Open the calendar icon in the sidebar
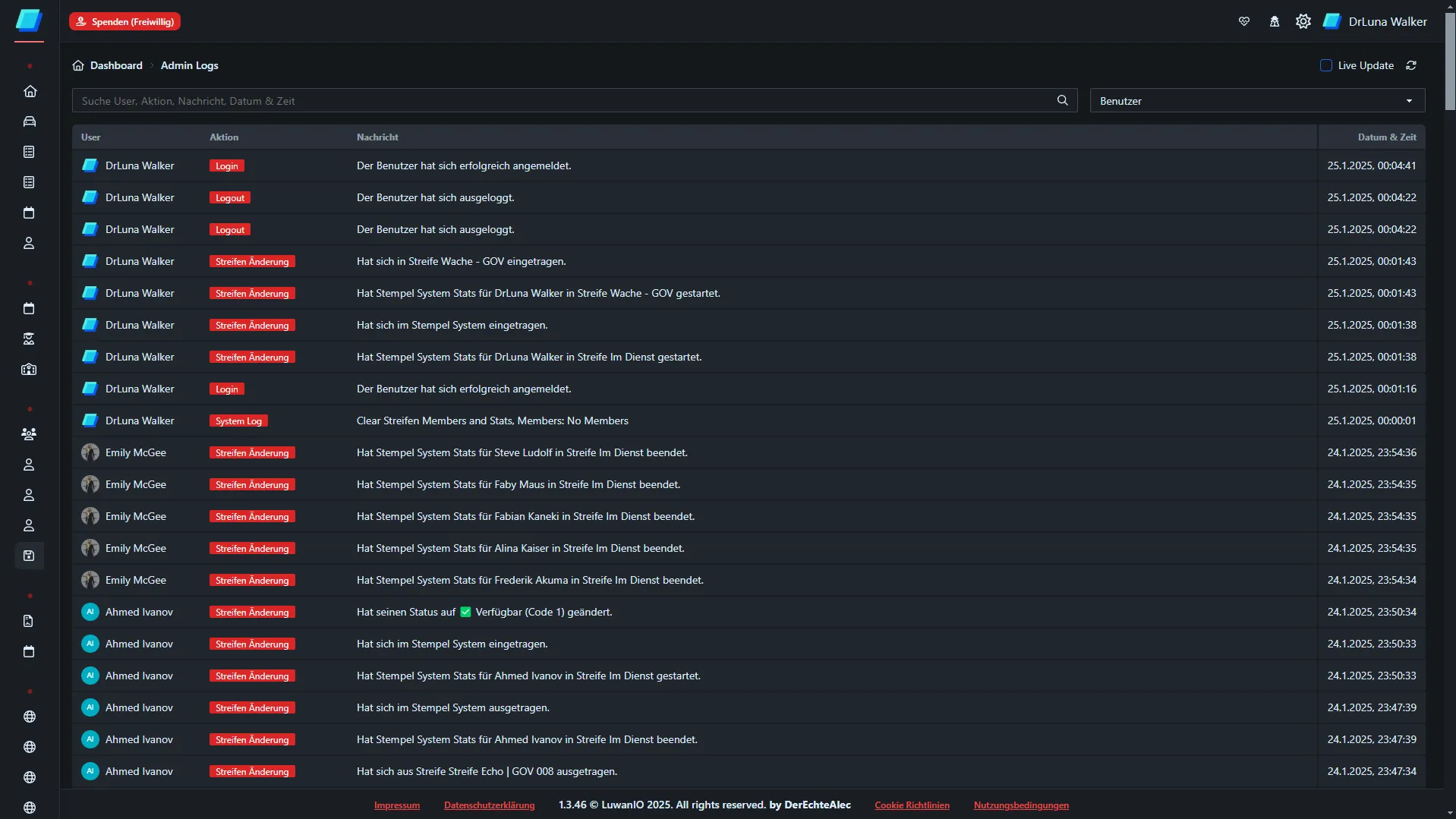The width and height of the screenshot is (1456, 819). point(29,213)
